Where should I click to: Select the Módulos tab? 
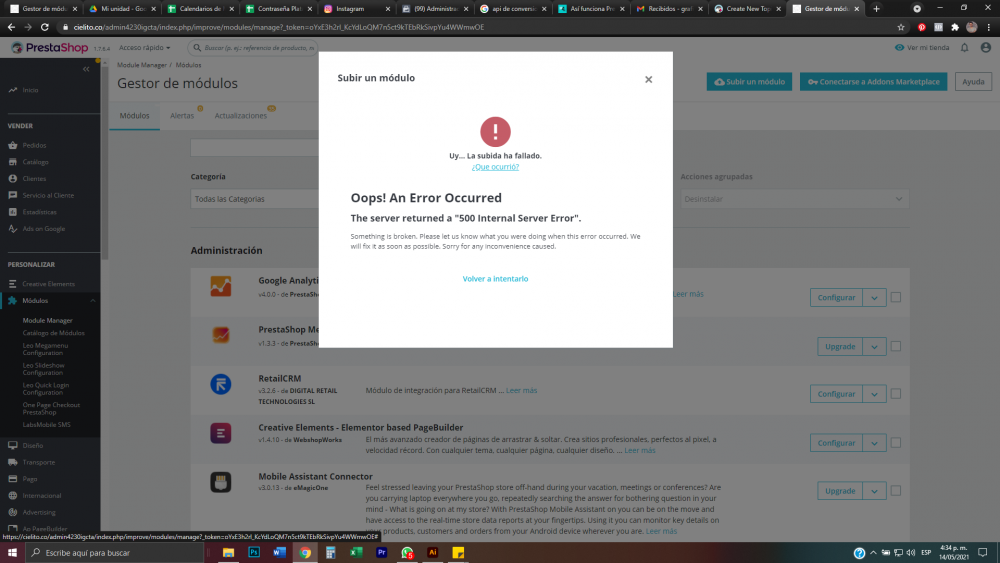(x=135, y=115)
